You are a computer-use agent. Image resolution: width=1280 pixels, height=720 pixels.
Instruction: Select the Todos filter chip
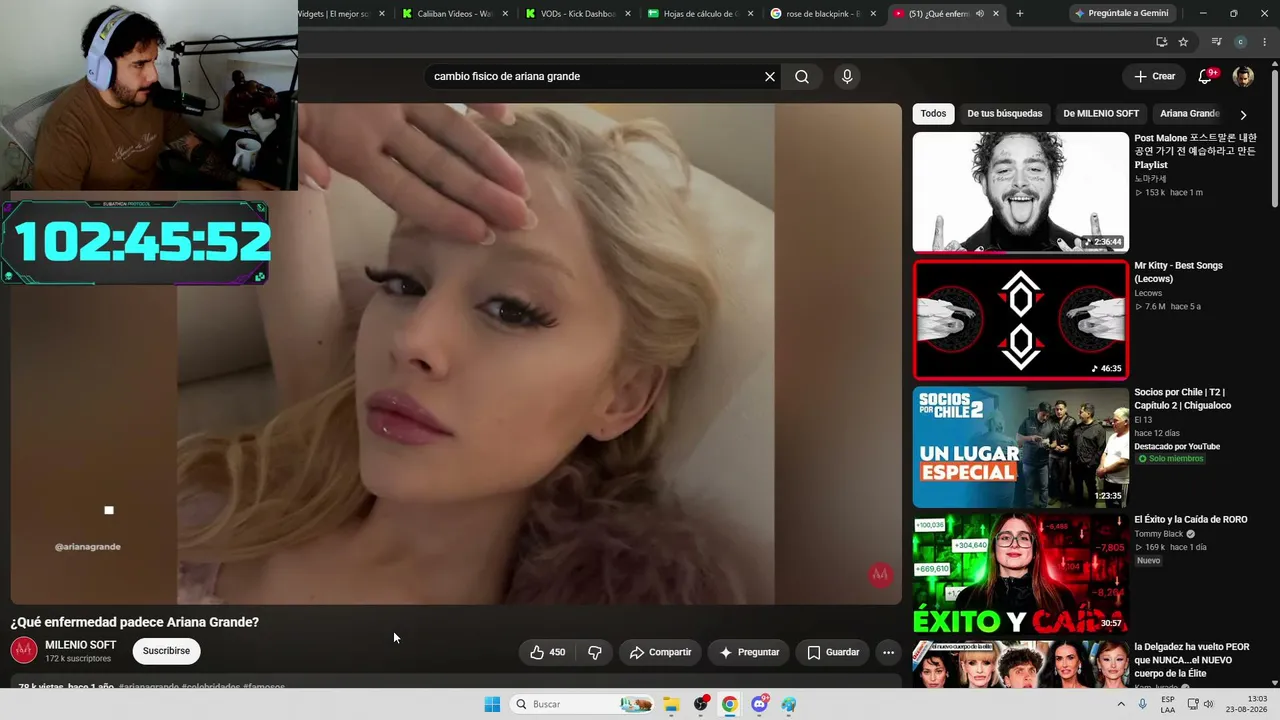pyautogui.click(x=933, y=114)
